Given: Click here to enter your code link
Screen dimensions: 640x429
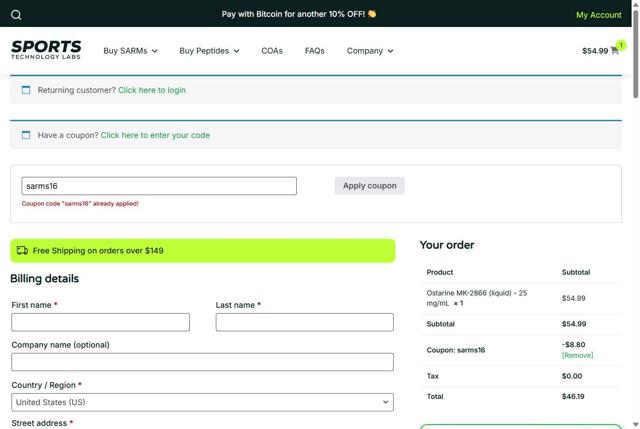Looking at the screenshot, I should pyautogui.click(x=155, y=135).
